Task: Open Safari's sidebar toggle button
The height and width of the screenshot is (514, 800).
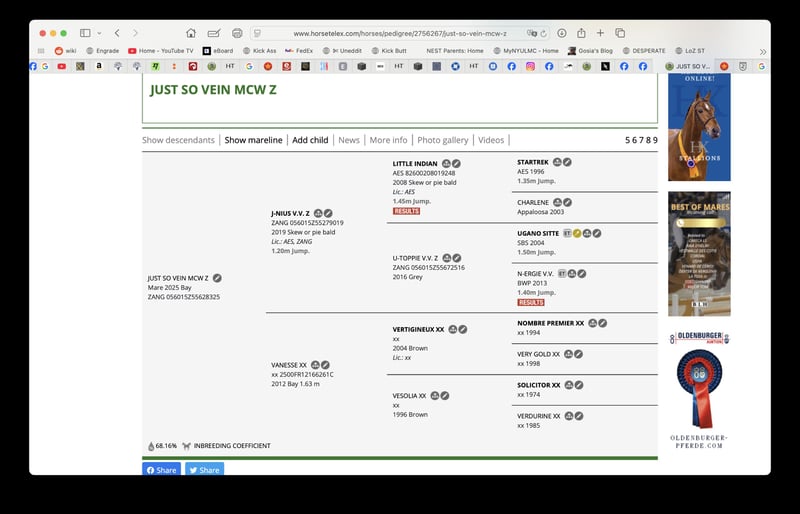Action: (85, 33)
